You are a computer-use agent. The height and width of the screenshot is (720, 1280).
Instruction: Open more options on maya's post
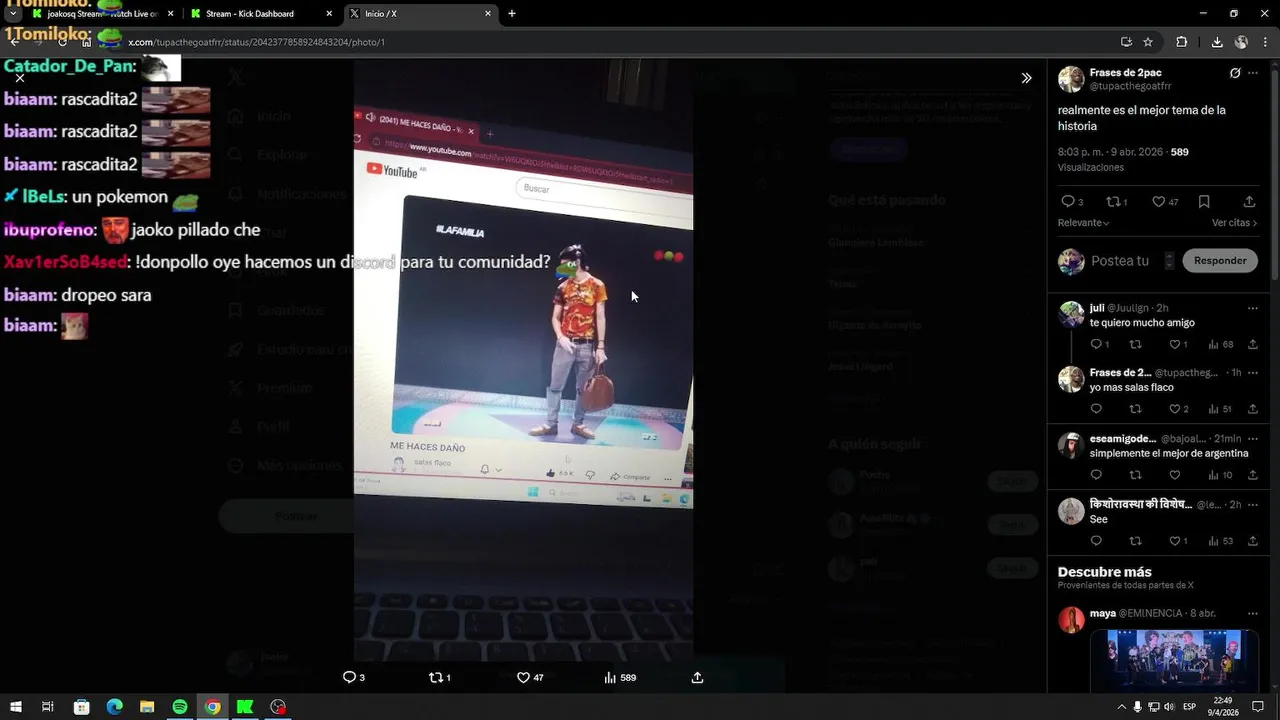[1253, 613]
